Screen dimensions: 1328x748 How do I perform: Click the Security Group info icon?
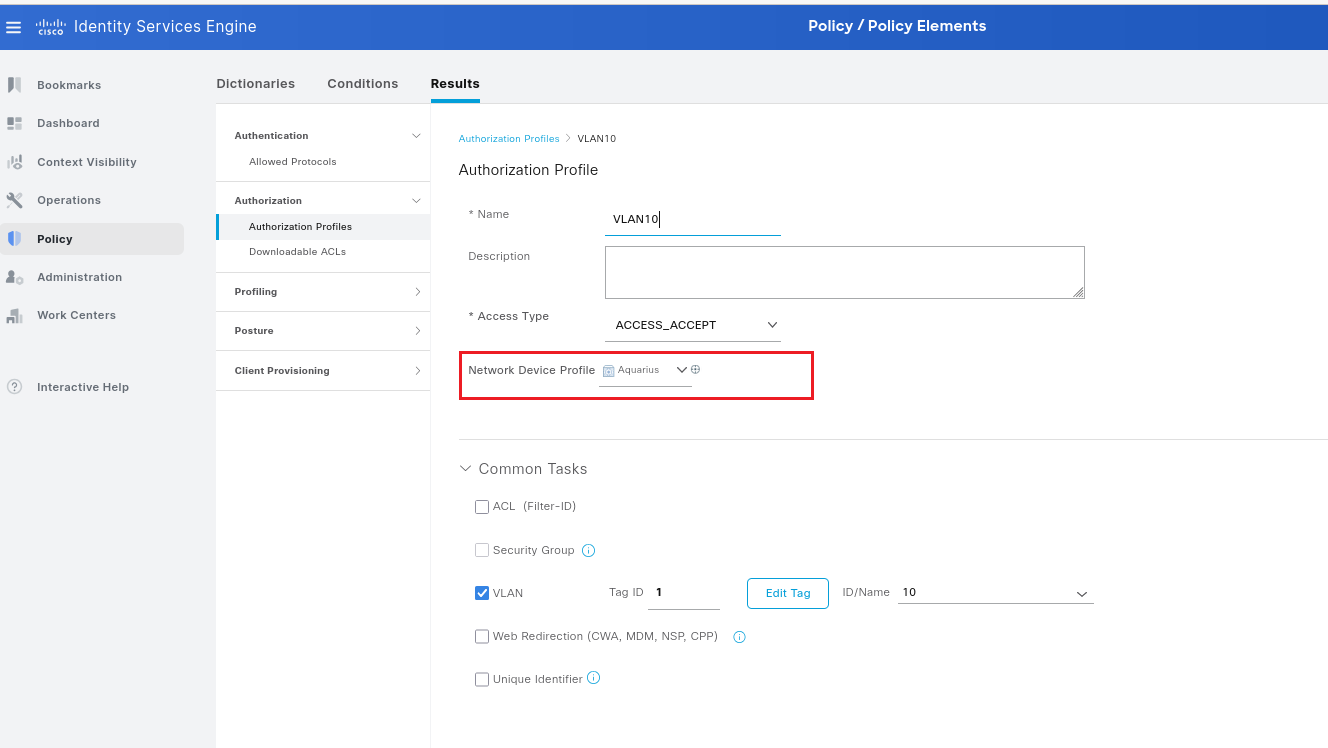click(x=588, y=550)
